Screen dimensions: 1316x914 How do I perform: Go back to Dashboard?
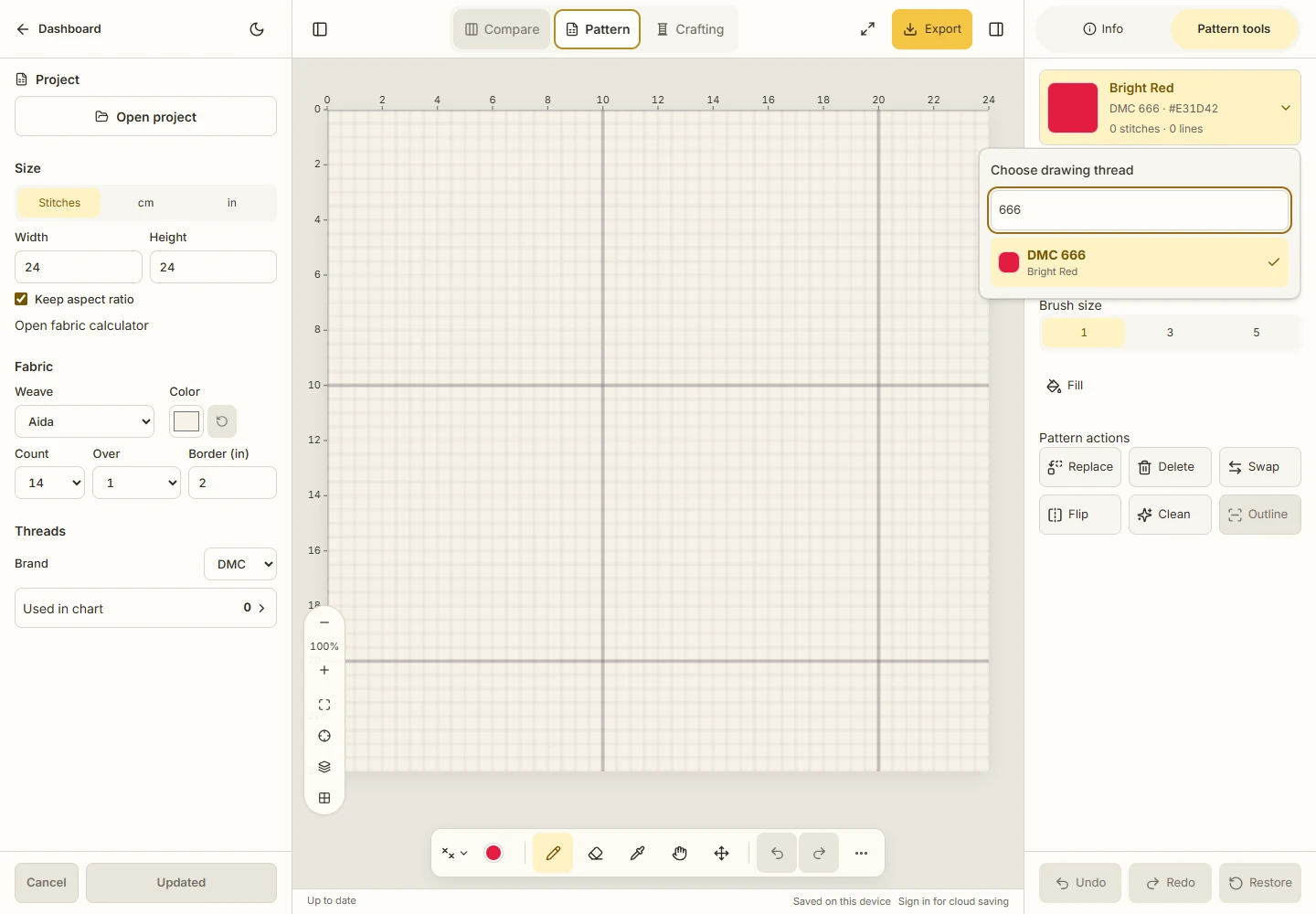[58, 29]
